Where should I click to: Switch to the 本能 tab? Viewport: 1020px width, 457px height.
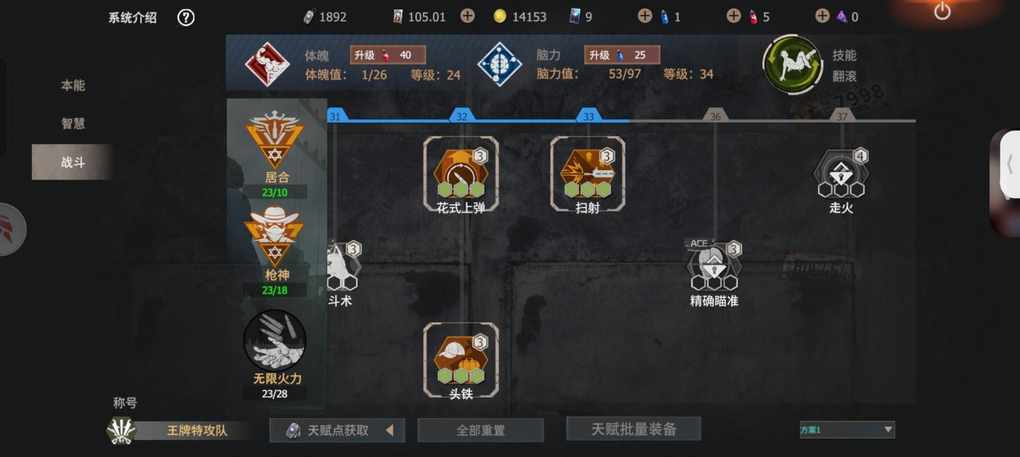pos(73,86)
